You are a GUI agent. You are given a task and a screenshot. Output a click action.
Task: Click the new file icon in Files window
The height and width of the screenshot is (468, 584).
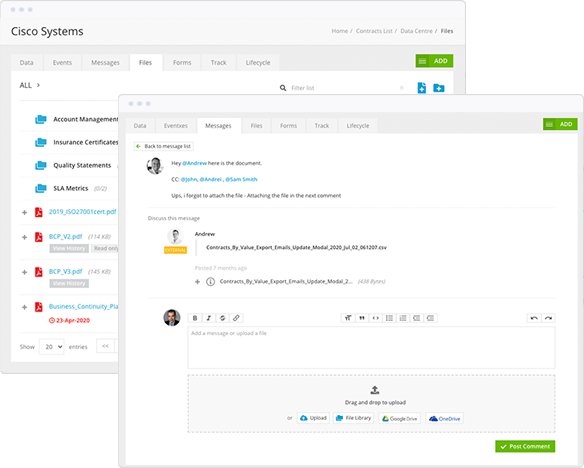click(422, 88)
